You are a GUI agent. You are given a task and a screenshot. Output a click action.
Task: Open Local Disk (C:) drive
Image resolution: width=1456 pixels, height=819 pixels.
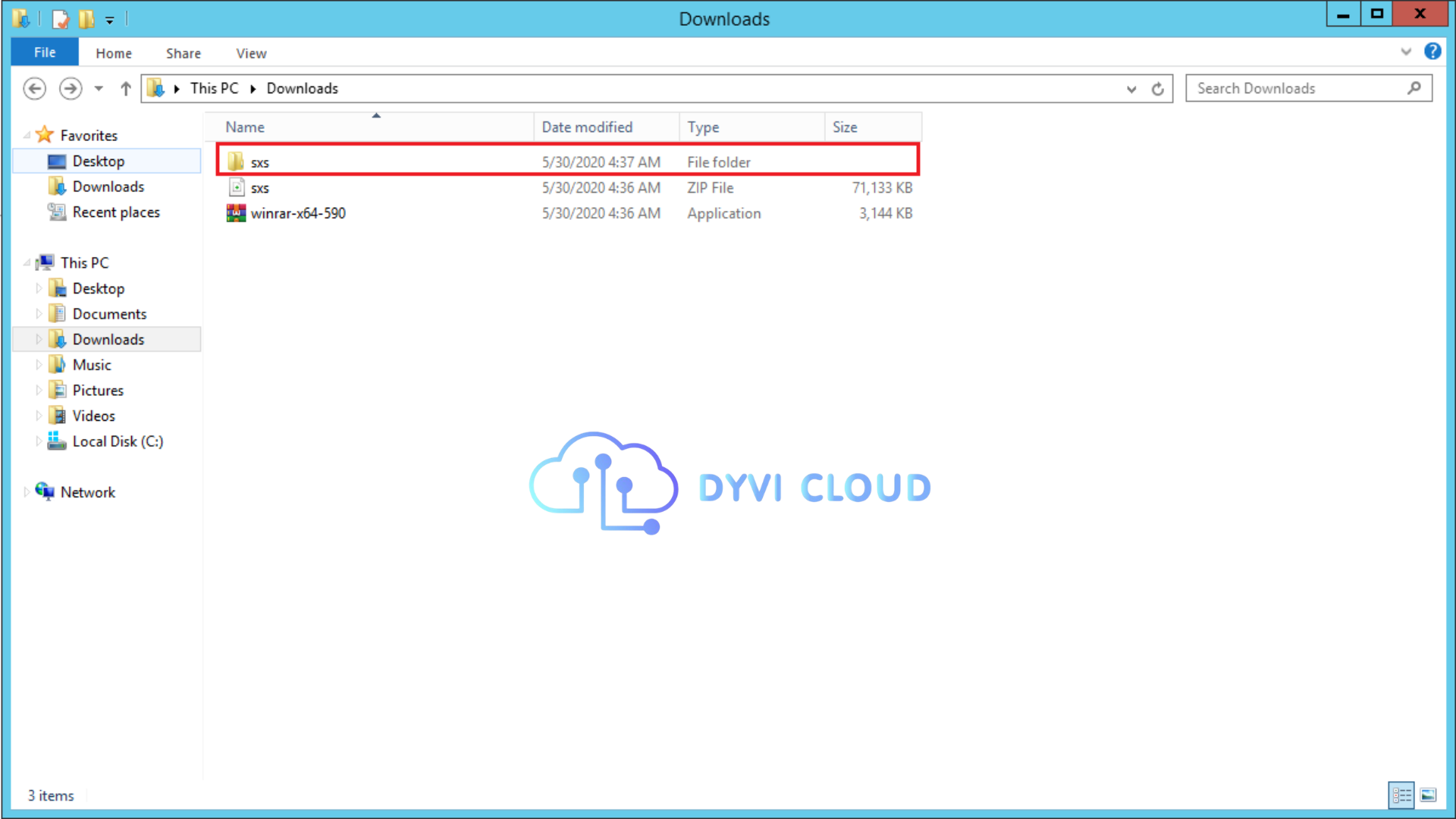pos(118,441)
